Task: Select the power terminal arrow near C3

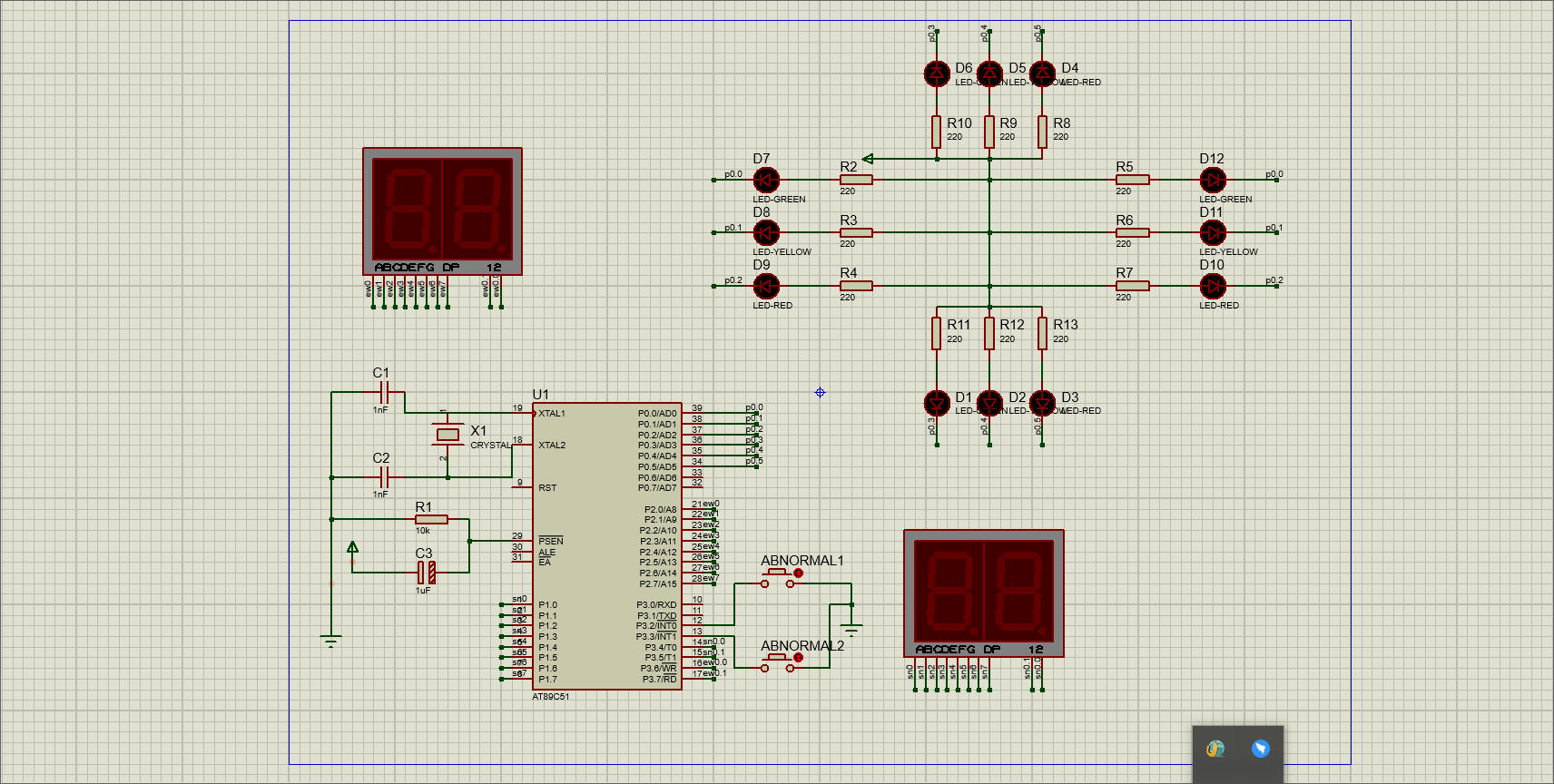Action: 352,547
